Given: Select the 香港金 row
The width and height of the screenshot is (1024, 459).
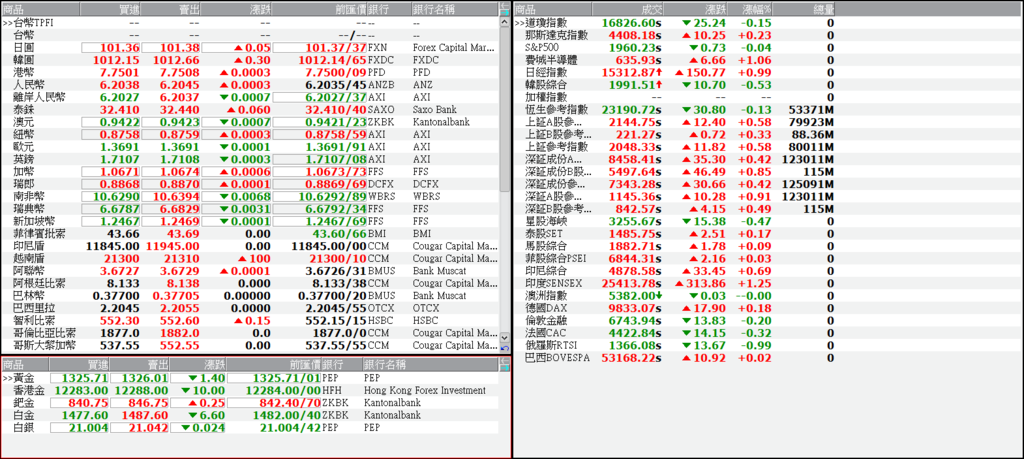Looking at the screenshot, I should [249, 390].
